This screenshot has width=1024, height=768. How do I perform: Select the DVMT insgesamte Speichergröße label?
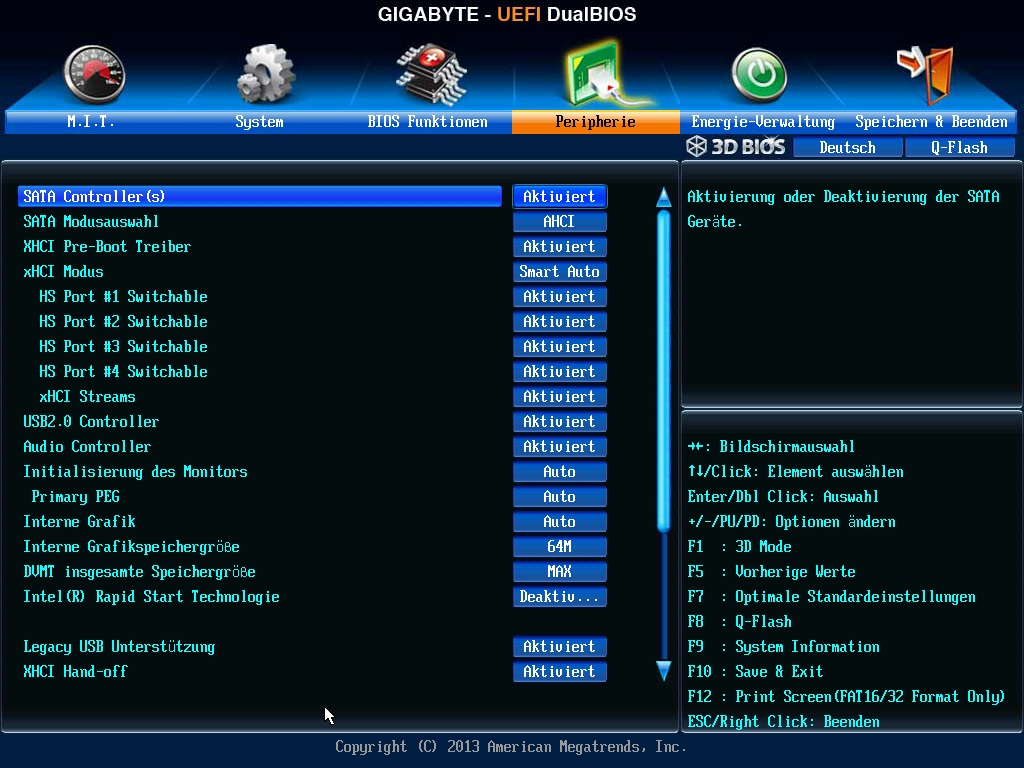[139, 571]
